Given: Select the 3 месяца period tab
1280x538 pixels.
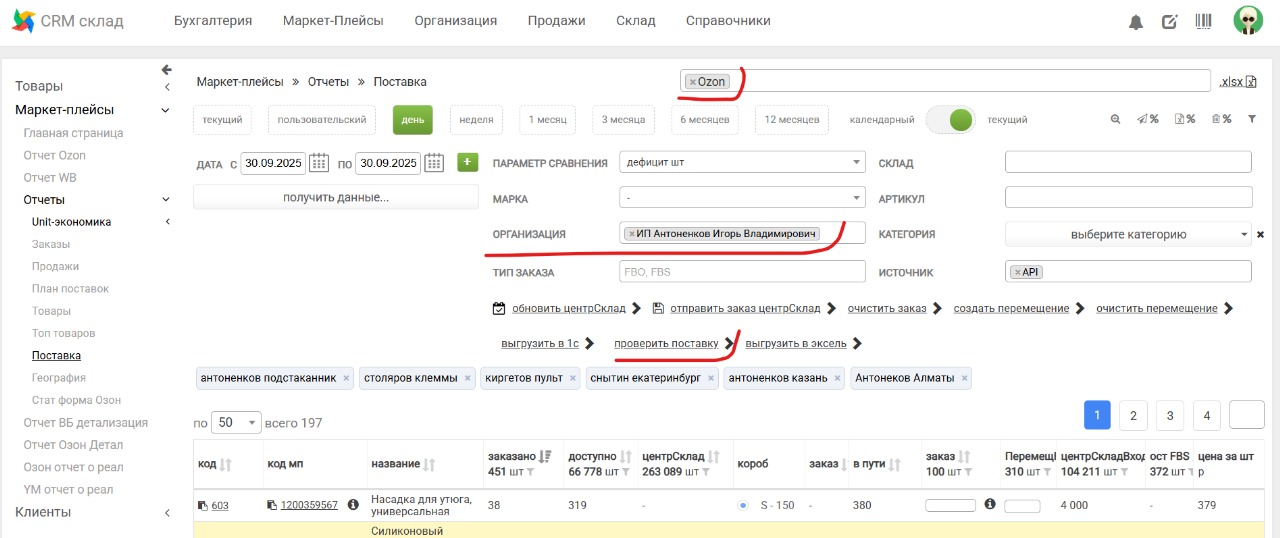Looking at the screenshot, I should pyautogui.click(x=618, y=120).
